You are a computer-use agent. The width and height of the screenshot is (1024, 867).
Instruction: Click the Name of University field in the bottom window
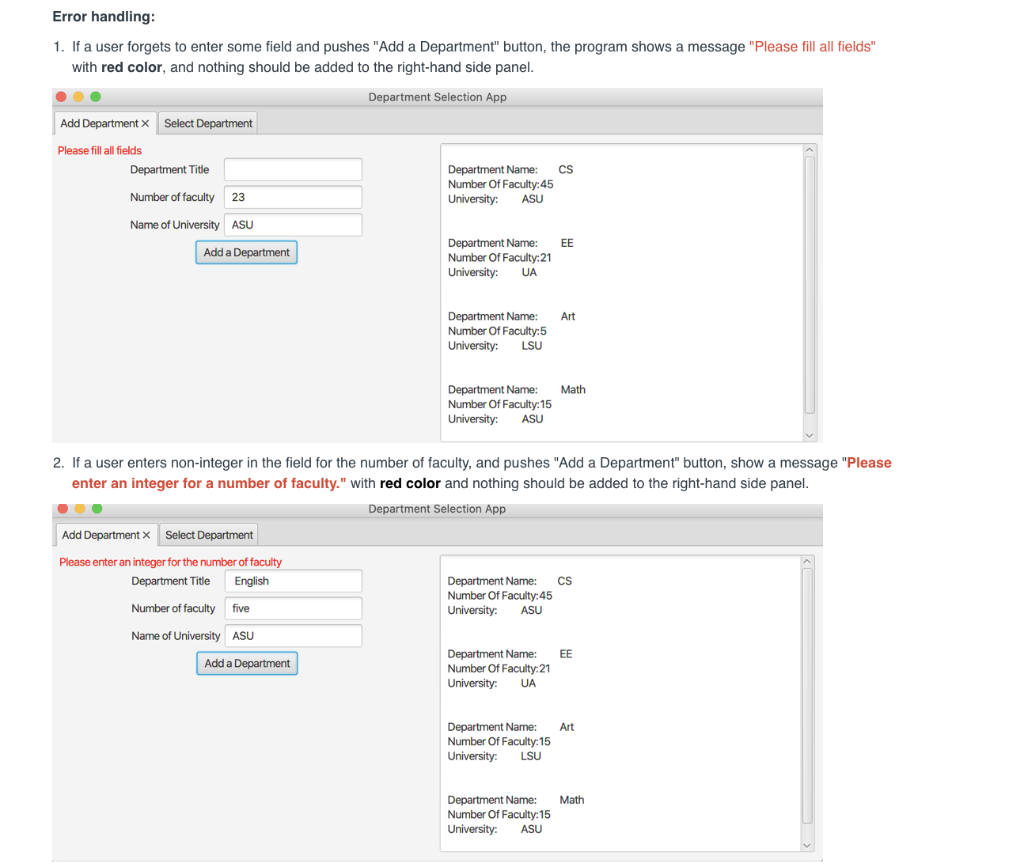tap(293, 636)
